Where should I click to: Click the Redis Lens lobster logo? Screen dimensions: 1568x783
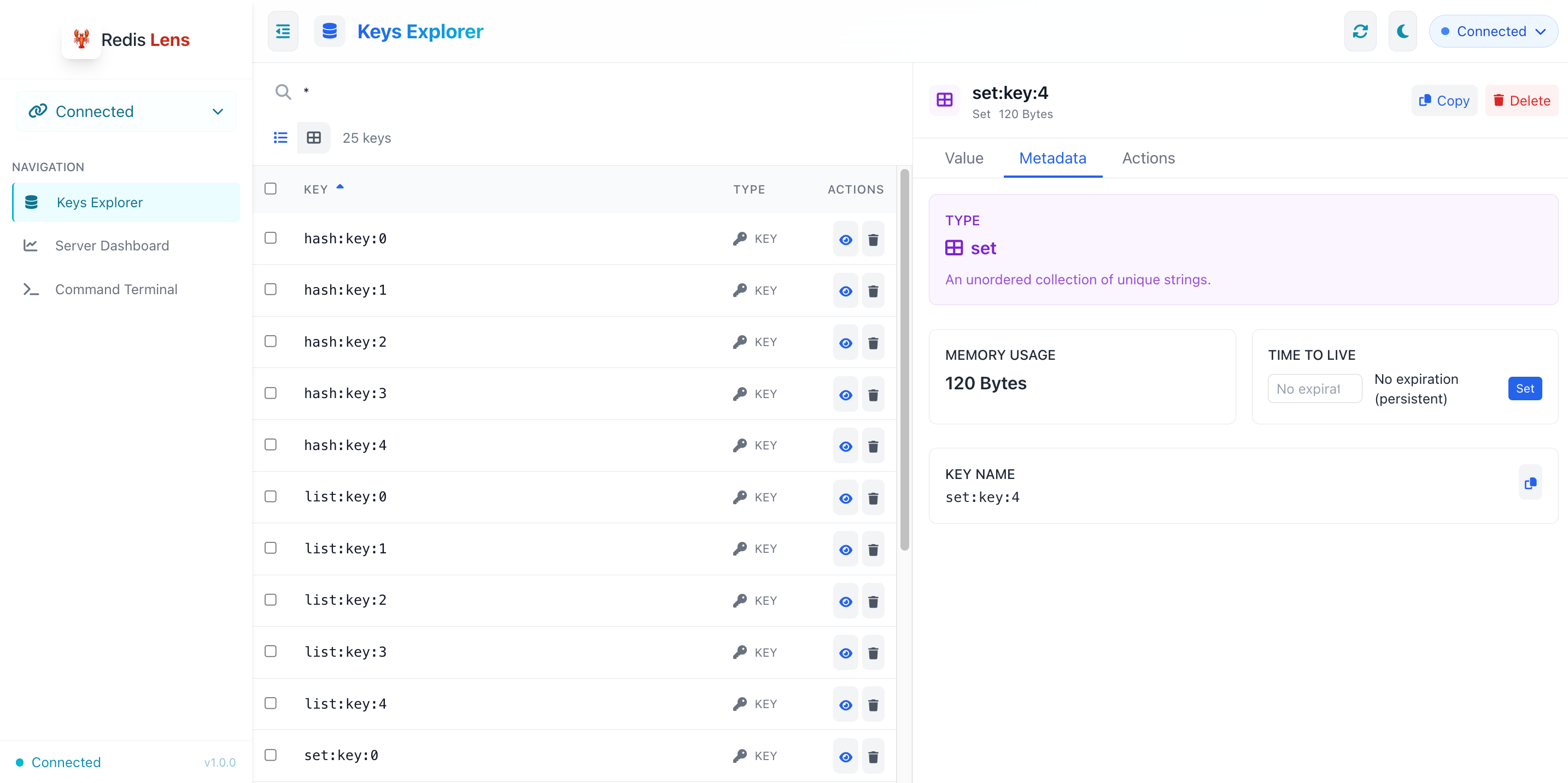(81, 39)
